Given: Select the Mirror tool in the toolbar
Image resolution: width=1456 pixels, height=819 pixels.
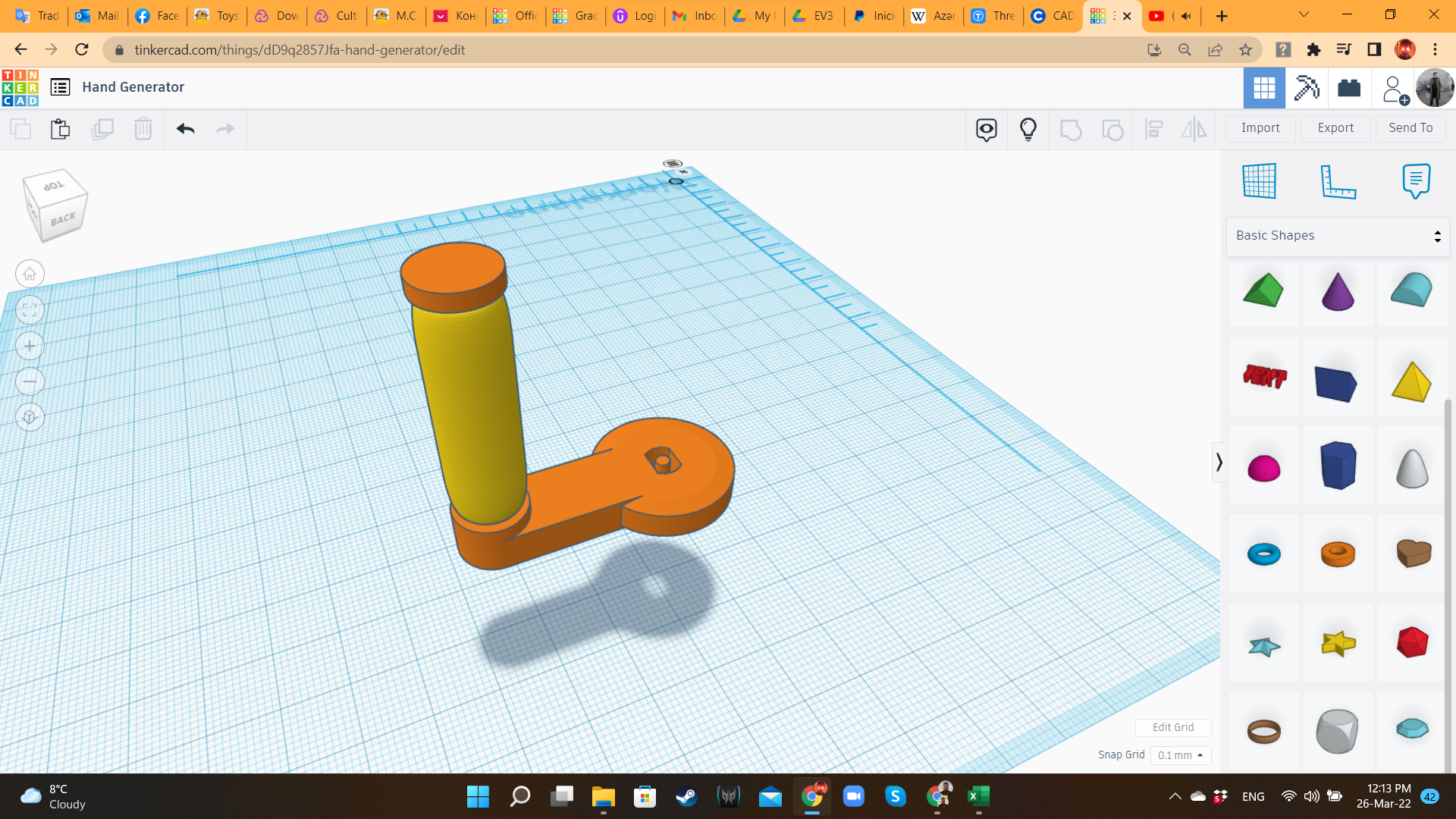Looking at the screenshot, I should coord(1194,129).
